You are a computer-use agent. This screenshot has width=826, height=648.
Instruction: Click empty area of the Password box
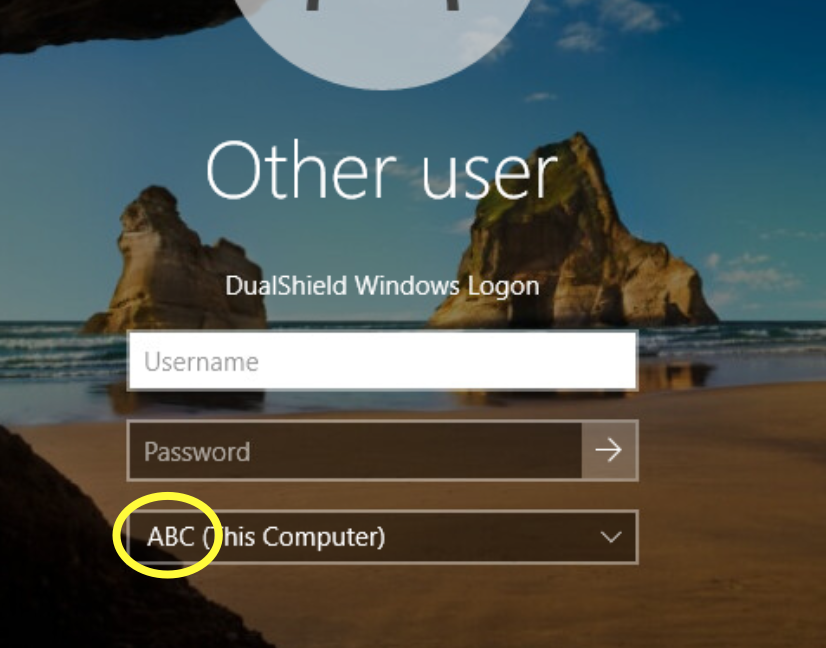click(x=416, y=451)
